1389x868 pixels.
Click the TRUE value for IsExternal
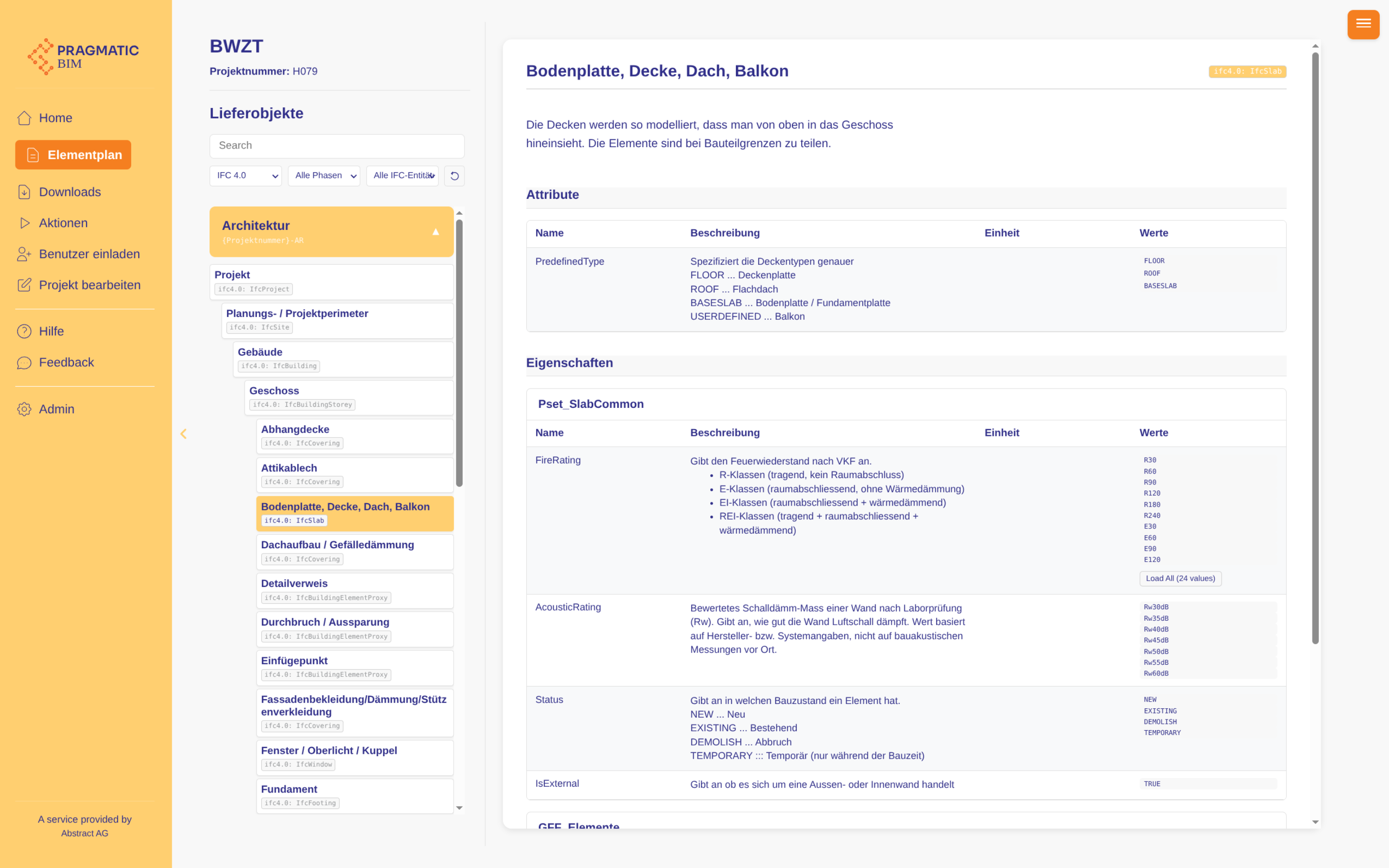[1152, 784]
